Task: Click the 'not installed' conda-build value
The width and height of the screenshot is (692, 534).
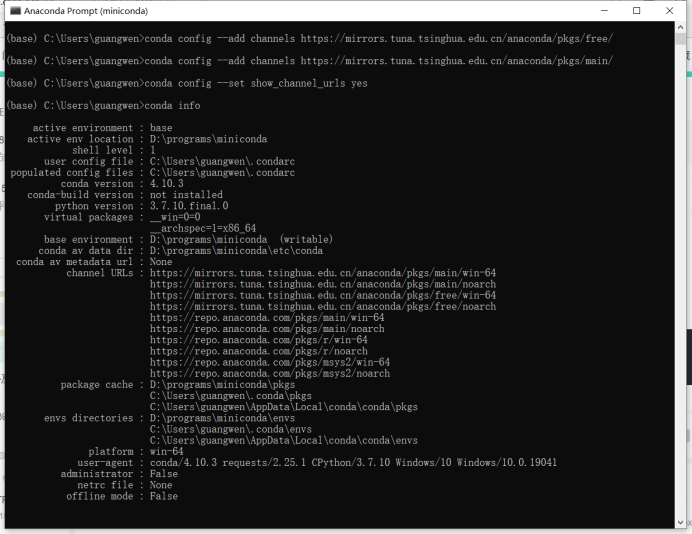Action: point(186,195)
